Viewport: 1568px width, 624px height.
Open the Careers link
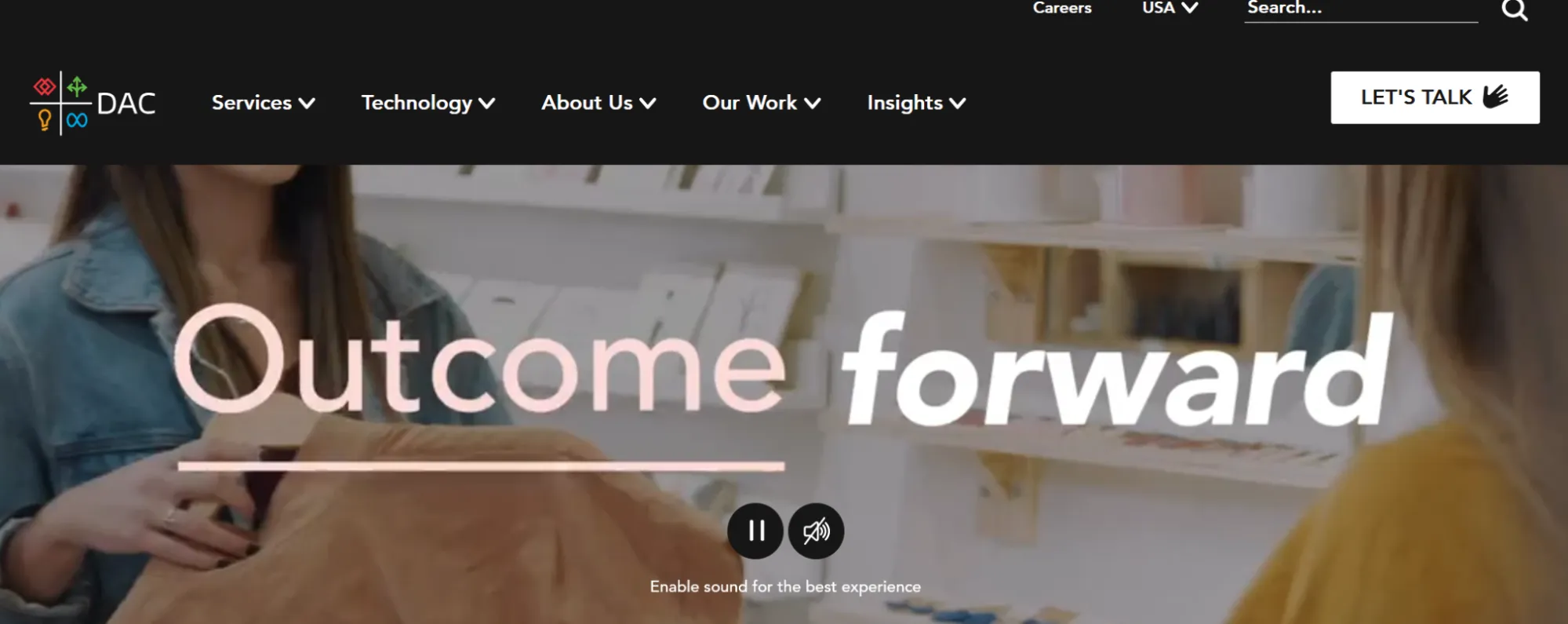[x=1062, y=8]
